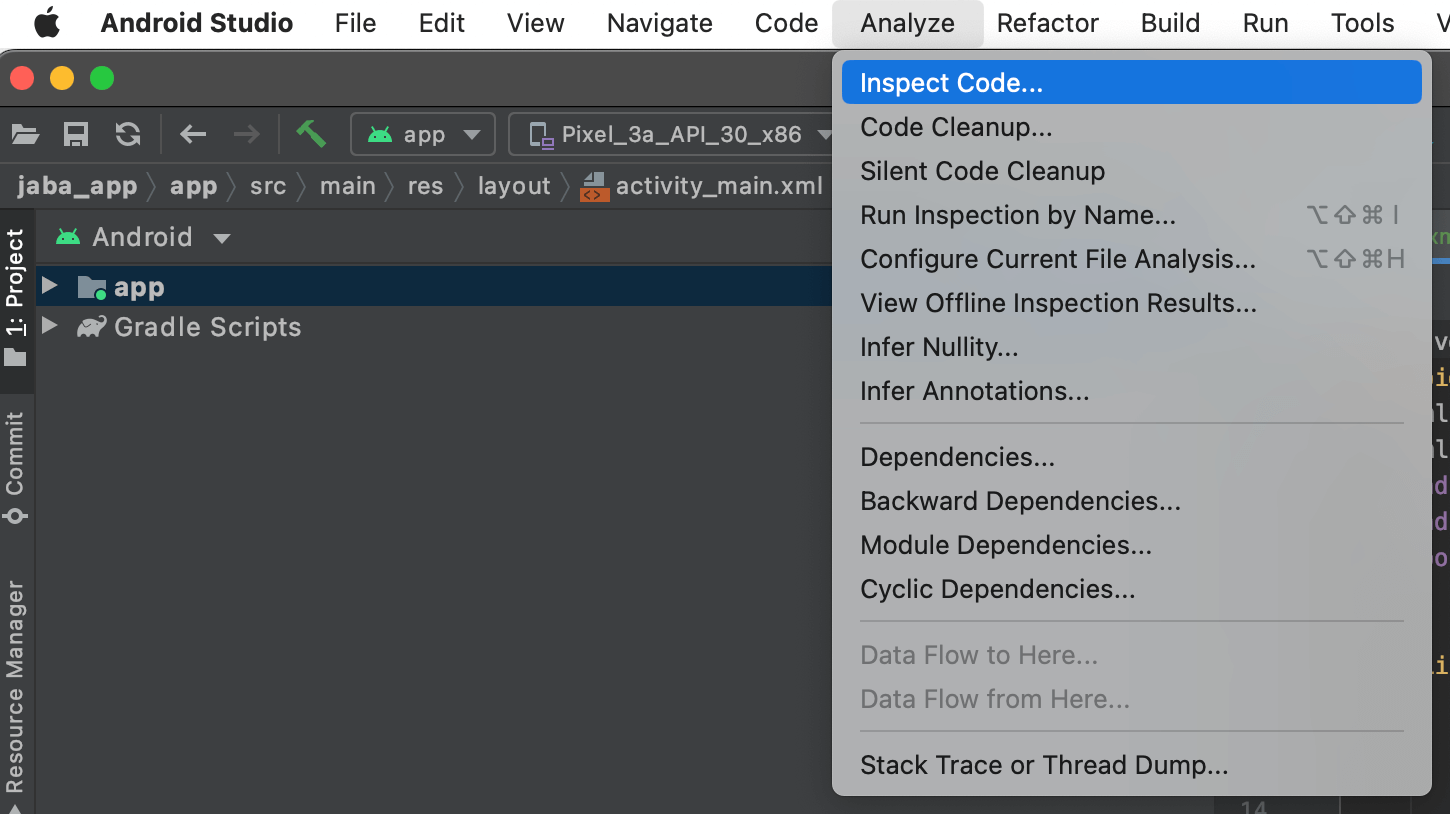Open the Code menu
The image size is (1450, 814).
click(787, 23)
